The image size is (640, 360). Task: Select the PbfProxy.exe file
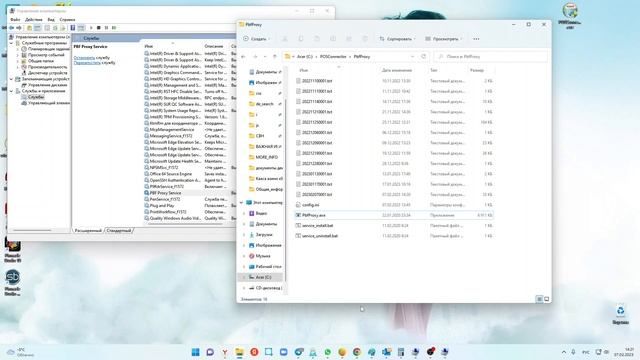[x=394, y=215]
